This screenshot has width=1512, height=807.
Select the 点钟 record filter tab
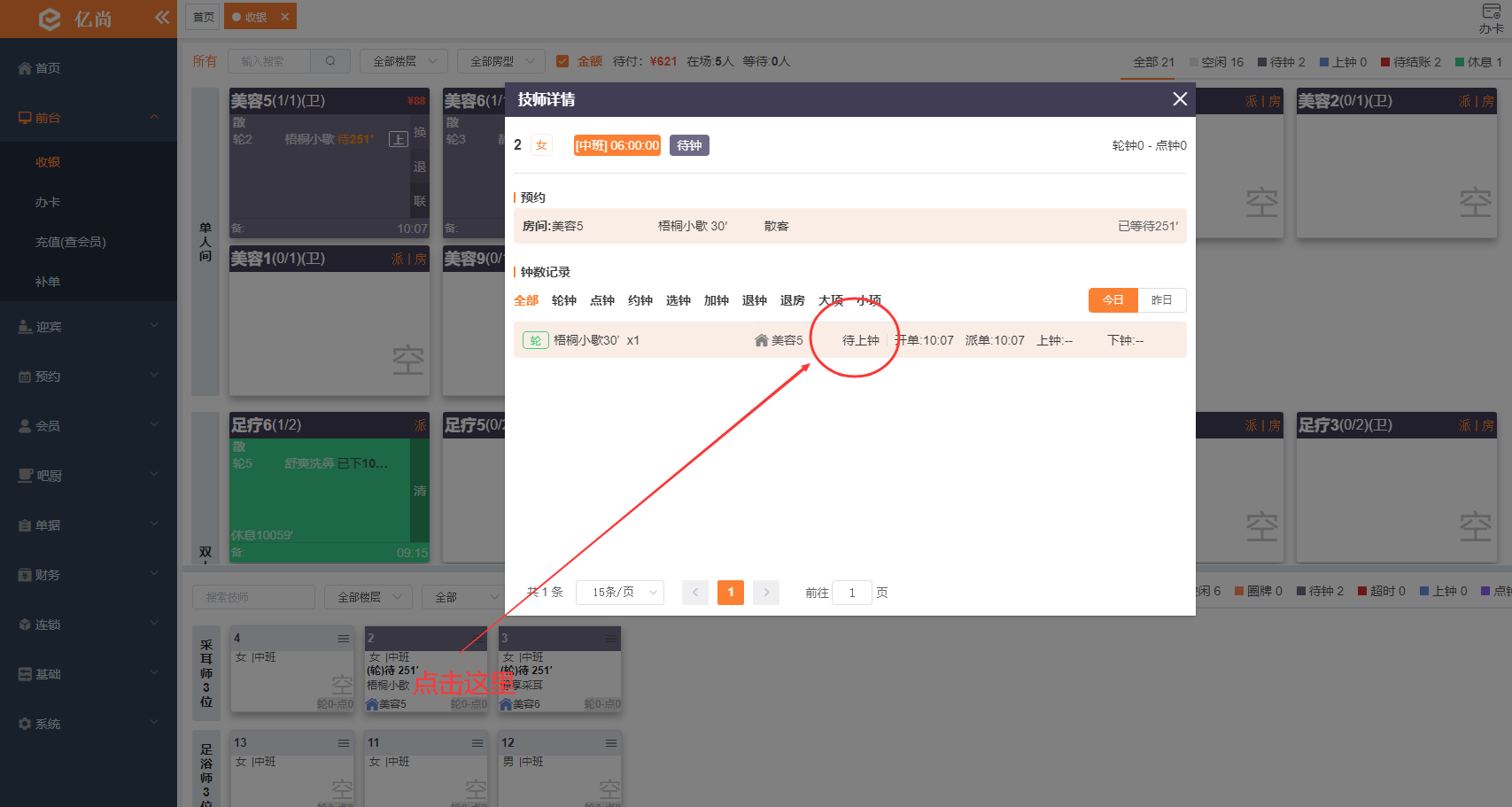point(602,300)
